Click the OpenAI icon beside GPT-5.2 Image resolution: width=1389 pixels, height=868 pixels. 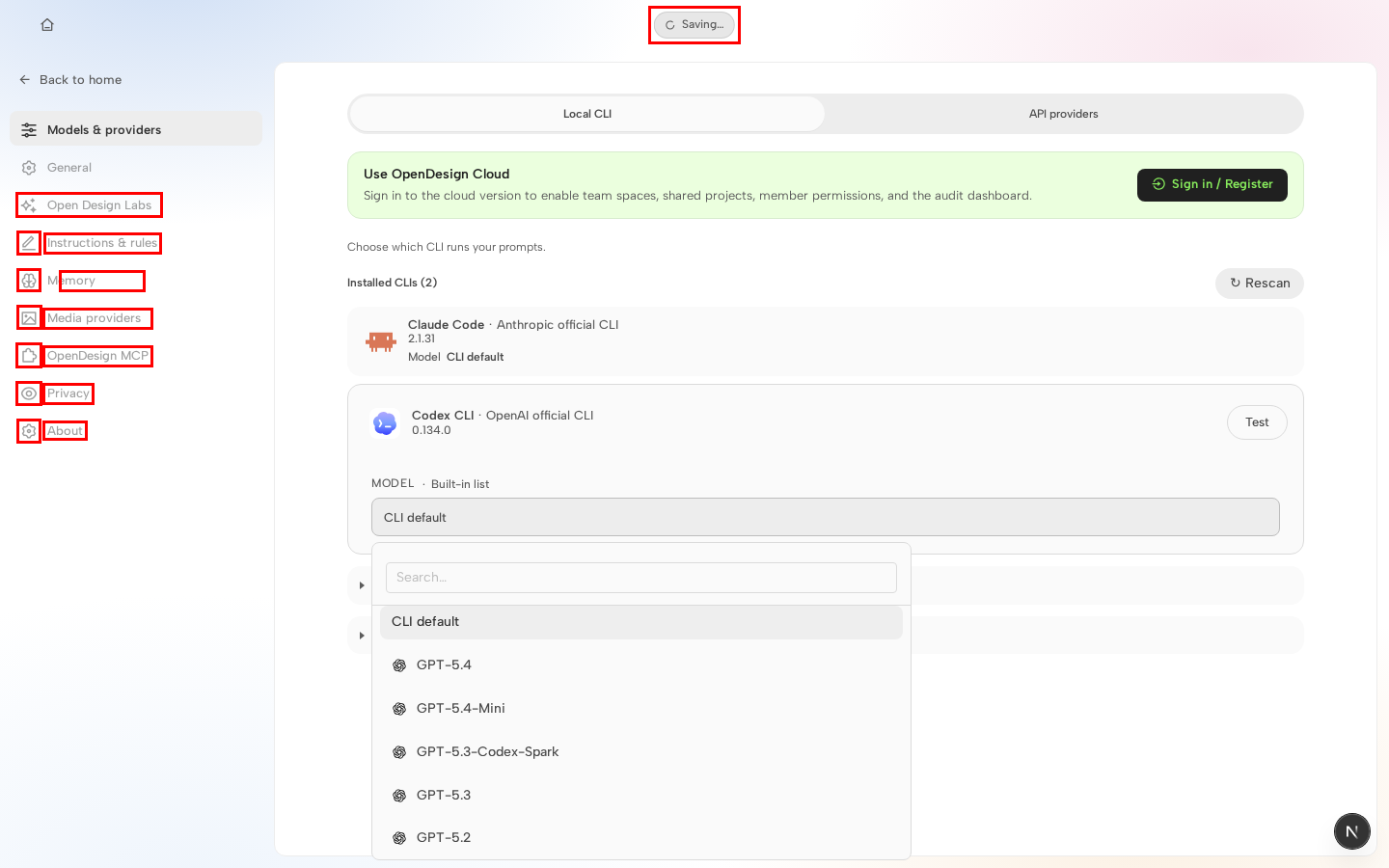click(399, 838)
